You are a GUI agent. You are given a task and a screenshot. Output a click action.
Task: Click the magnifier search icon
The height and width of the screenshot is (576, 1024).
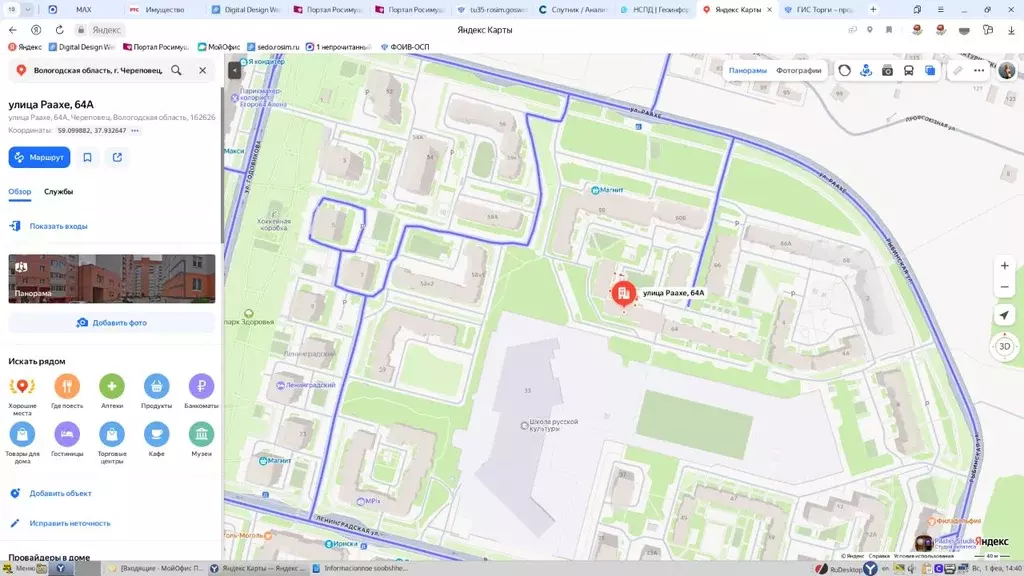pyautogui.click(x=176, y=70)
